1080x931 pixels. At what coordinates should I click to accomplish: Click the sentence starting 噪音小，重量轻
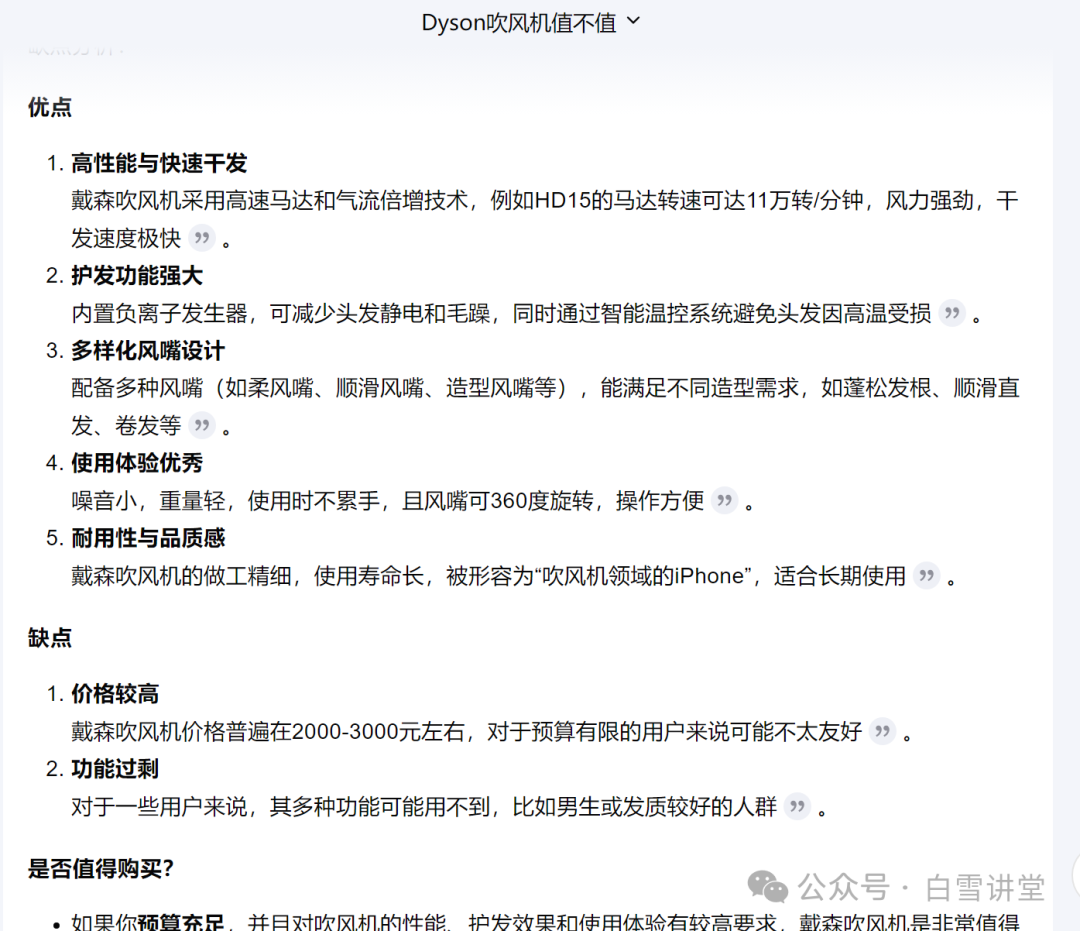[388, 501]
